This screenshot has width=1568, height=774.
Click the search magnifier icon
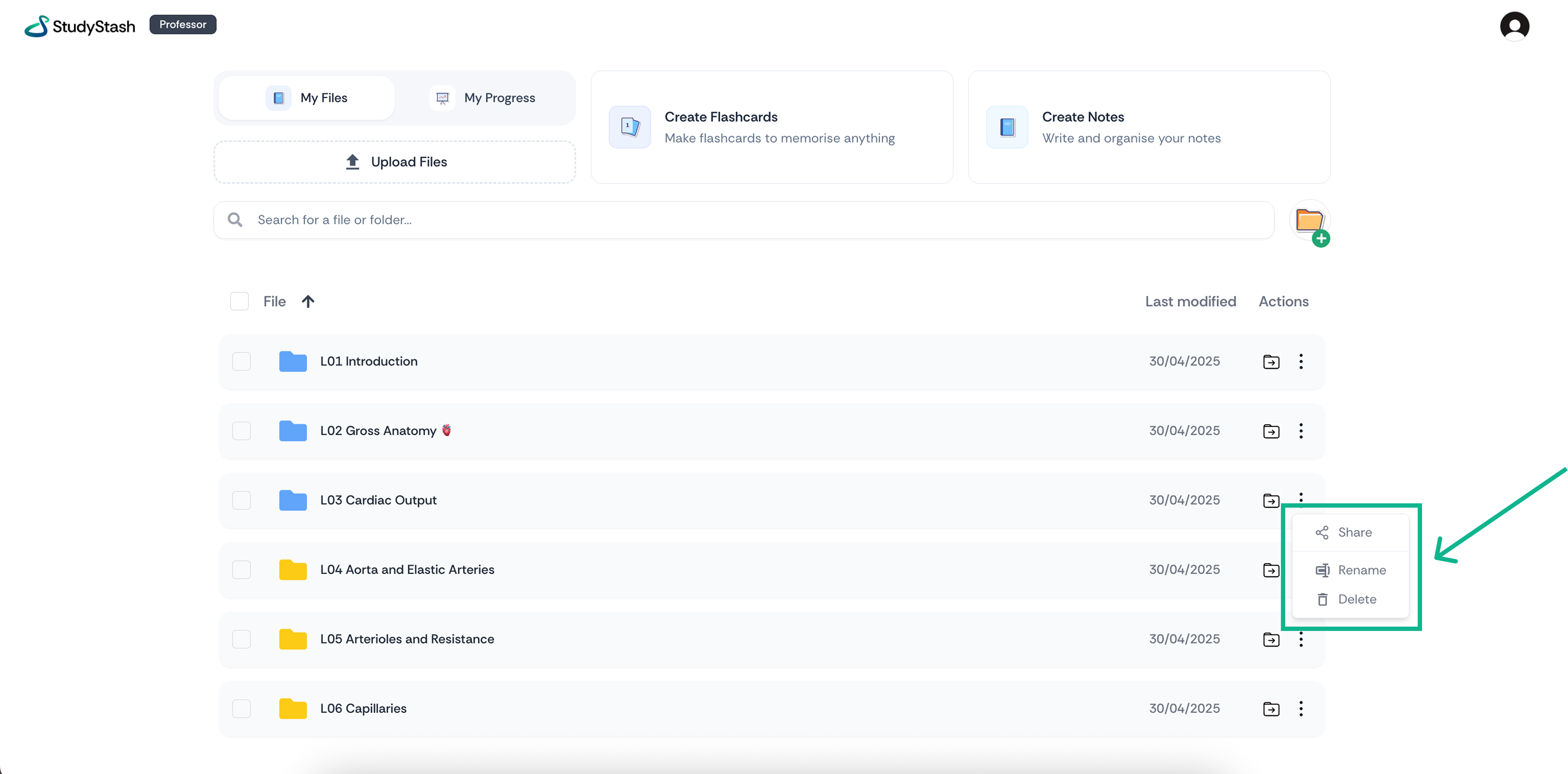tap(235, 220)
